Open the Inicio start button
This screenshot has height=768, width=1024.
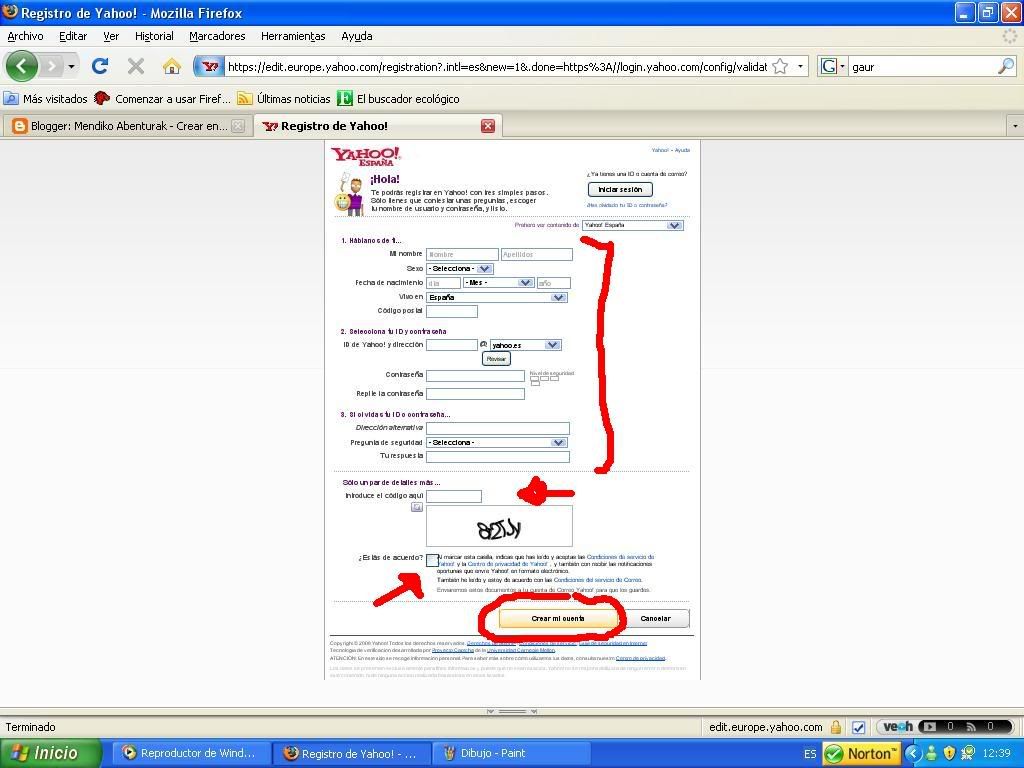click(50, 753)
